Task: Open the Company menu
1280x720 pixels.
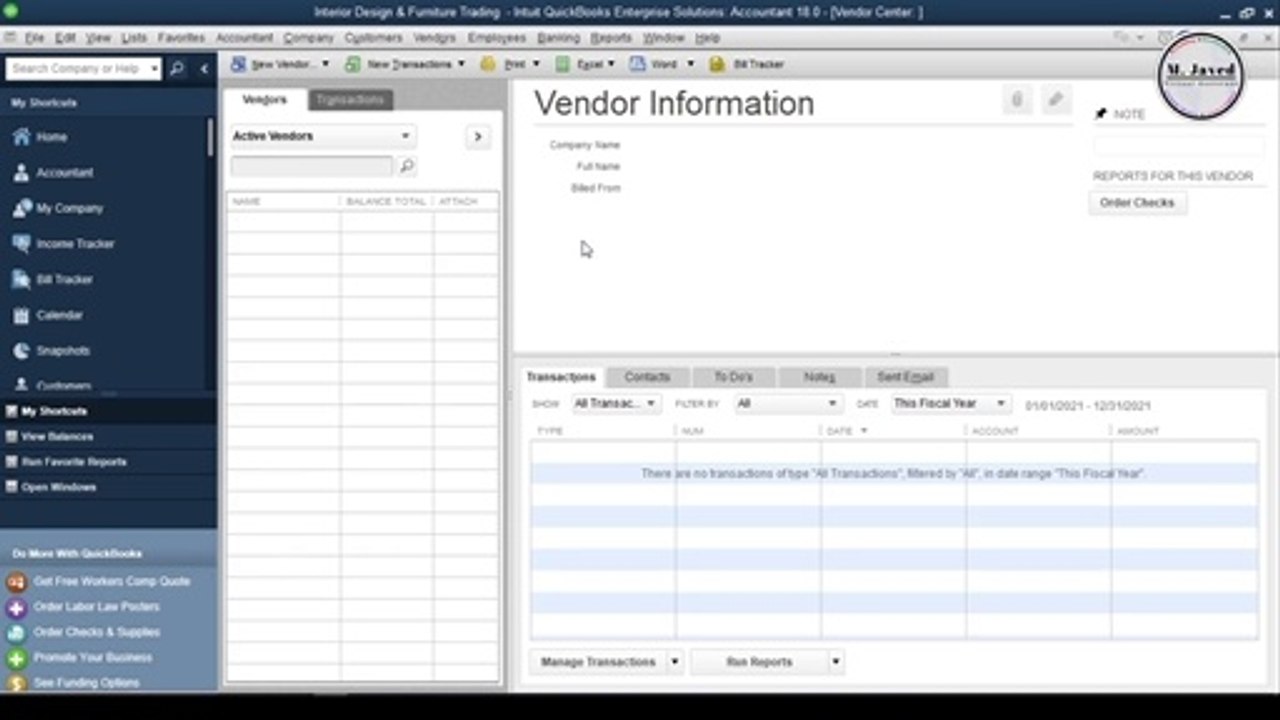Action: [x=308, y=38]
